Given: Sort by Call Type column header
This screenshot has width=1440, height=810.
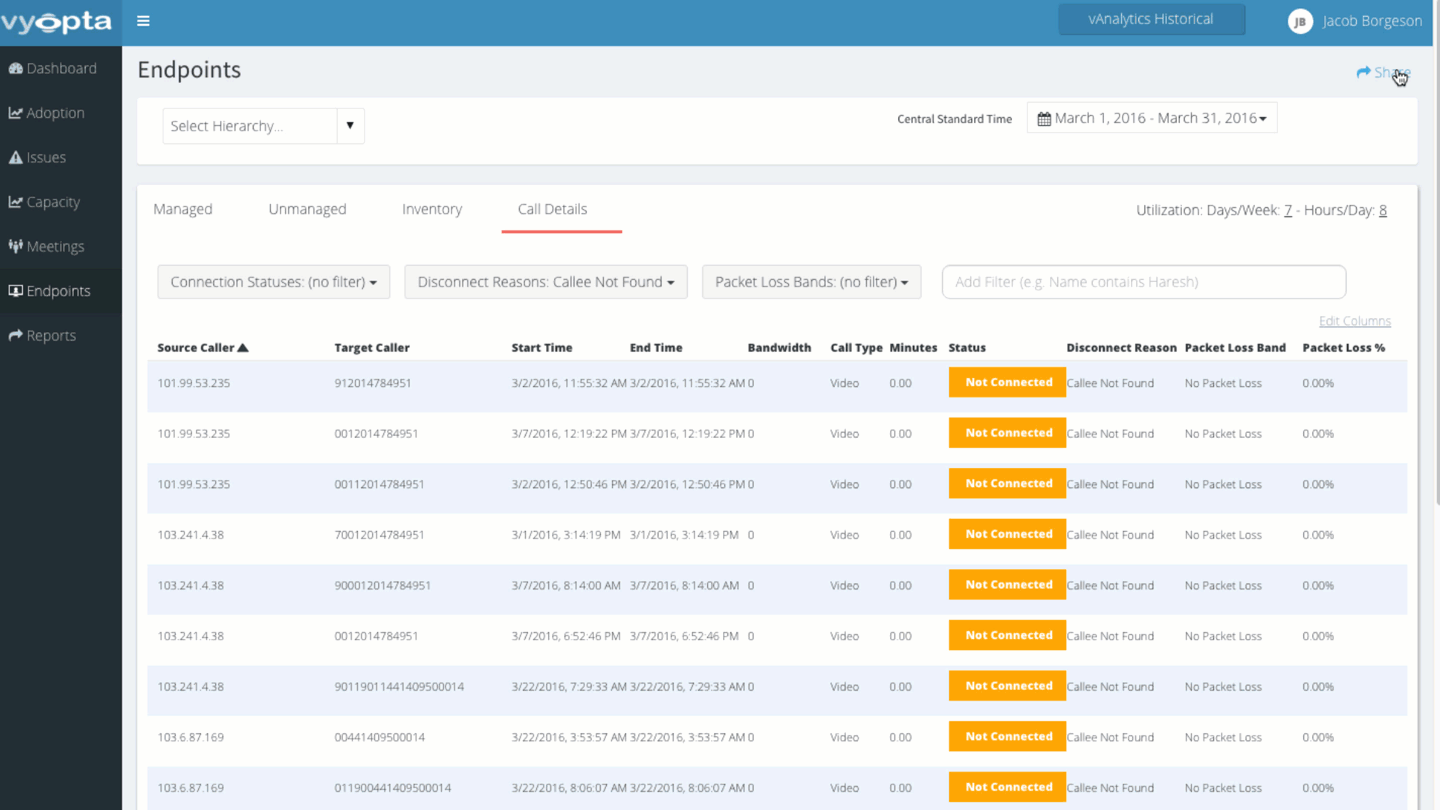Looking at the screenshot, I should (x=856, y=348).
